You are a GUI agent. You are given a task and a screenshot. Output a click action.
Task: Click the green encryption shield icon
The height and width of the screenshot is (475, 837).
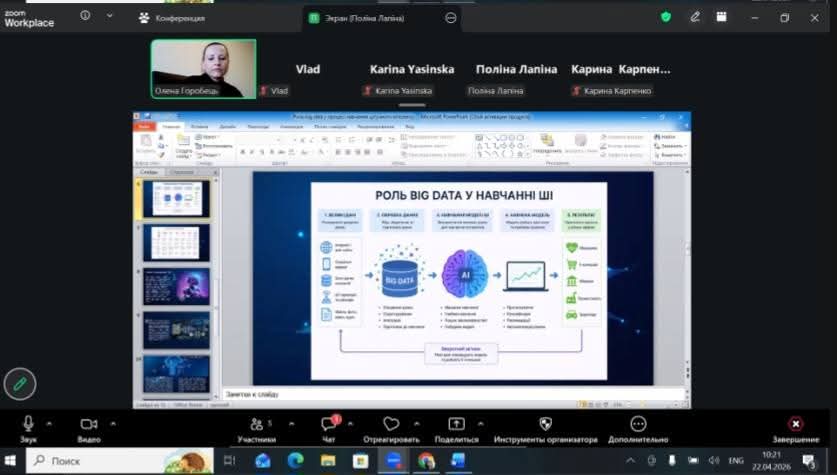(666, 17)
